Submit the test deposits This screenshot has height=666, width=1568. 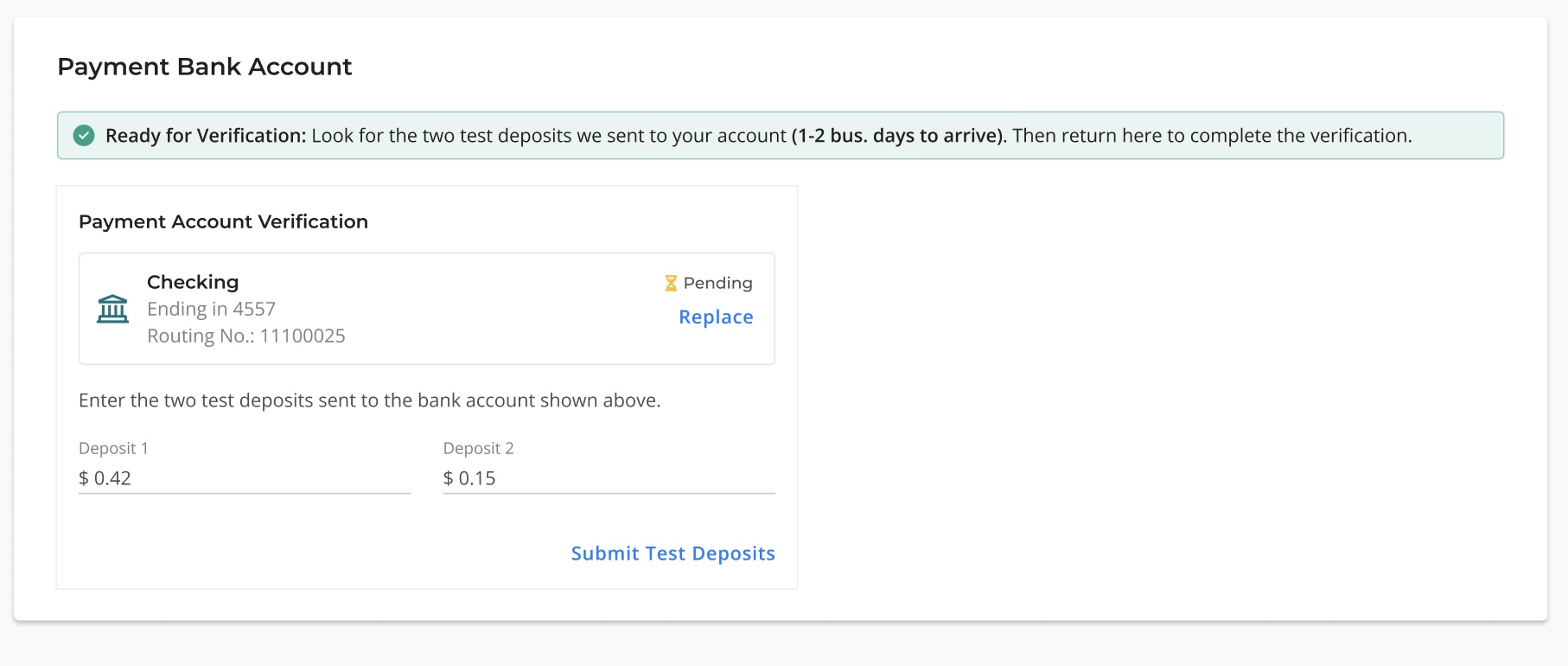(672, 554)
